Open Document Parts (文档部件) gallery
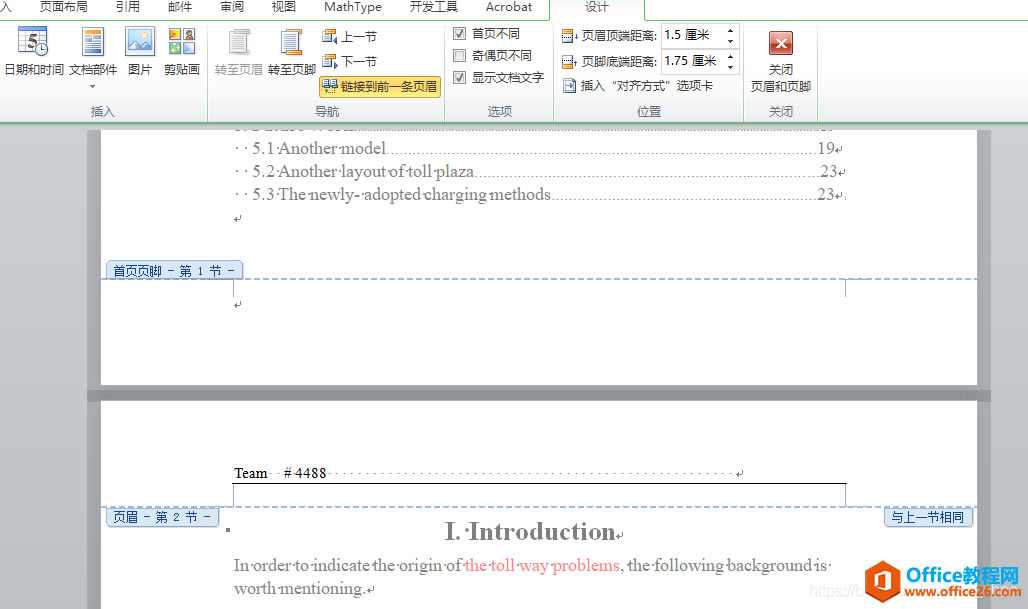The width and height of the screenshot is (1028, 609). pos(92,58)
